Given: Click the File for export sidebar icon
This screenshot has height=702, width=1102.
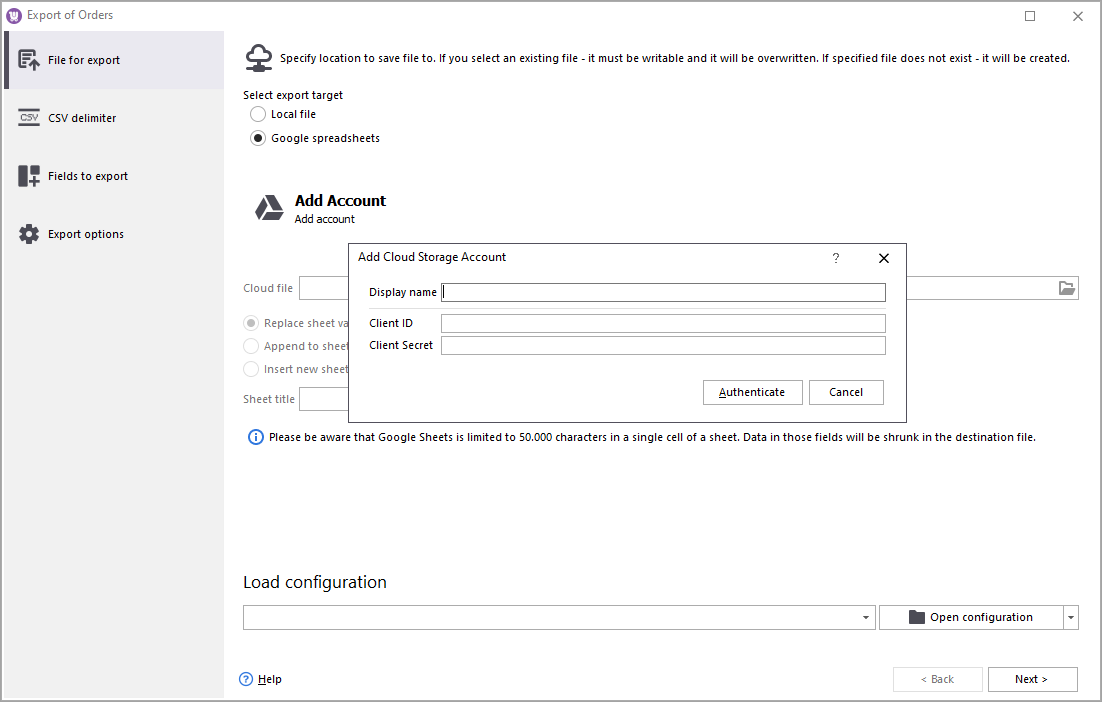Looking at the screenshot, I should 29,60.
